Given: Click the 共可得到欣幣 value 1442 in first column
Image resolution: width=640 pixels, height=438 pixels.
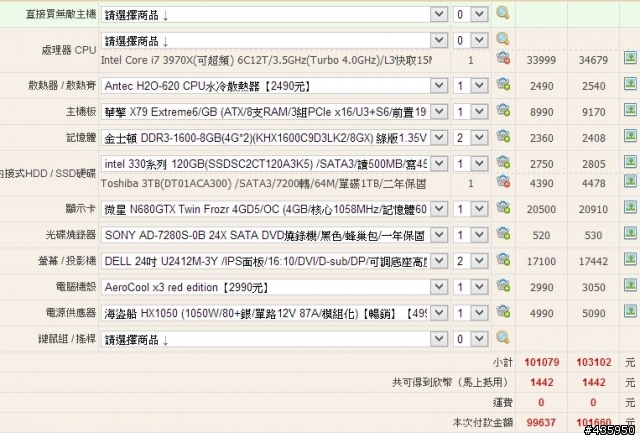Looking at the screenshot, I should click(542, 382).
